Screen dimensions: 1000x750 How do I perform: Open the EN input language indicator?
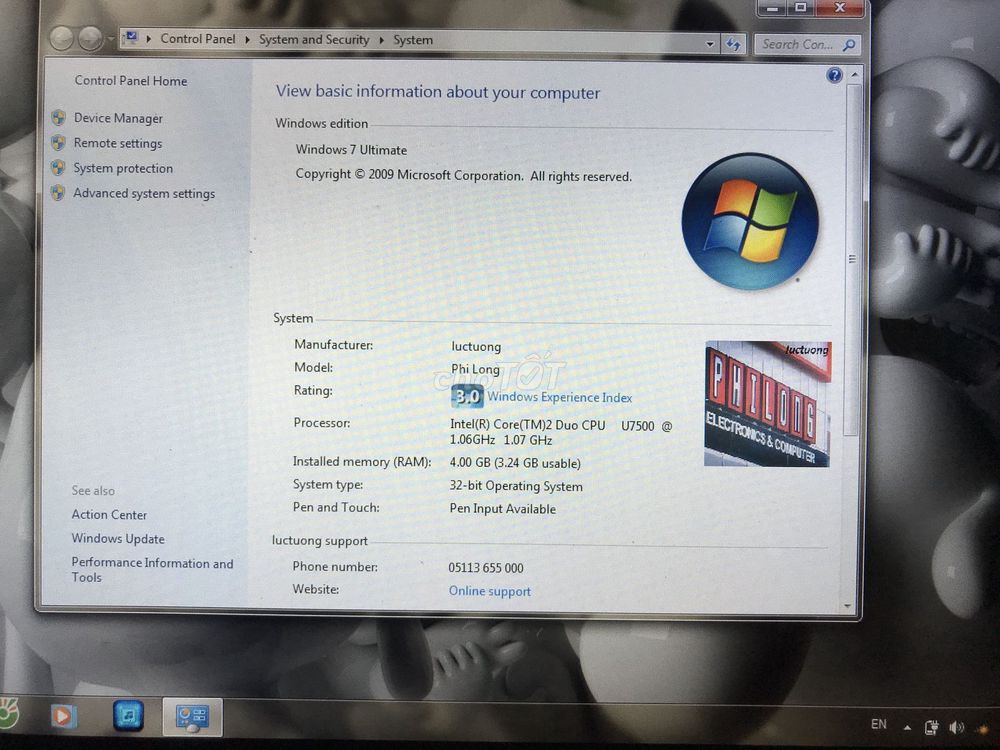[878, 724]
